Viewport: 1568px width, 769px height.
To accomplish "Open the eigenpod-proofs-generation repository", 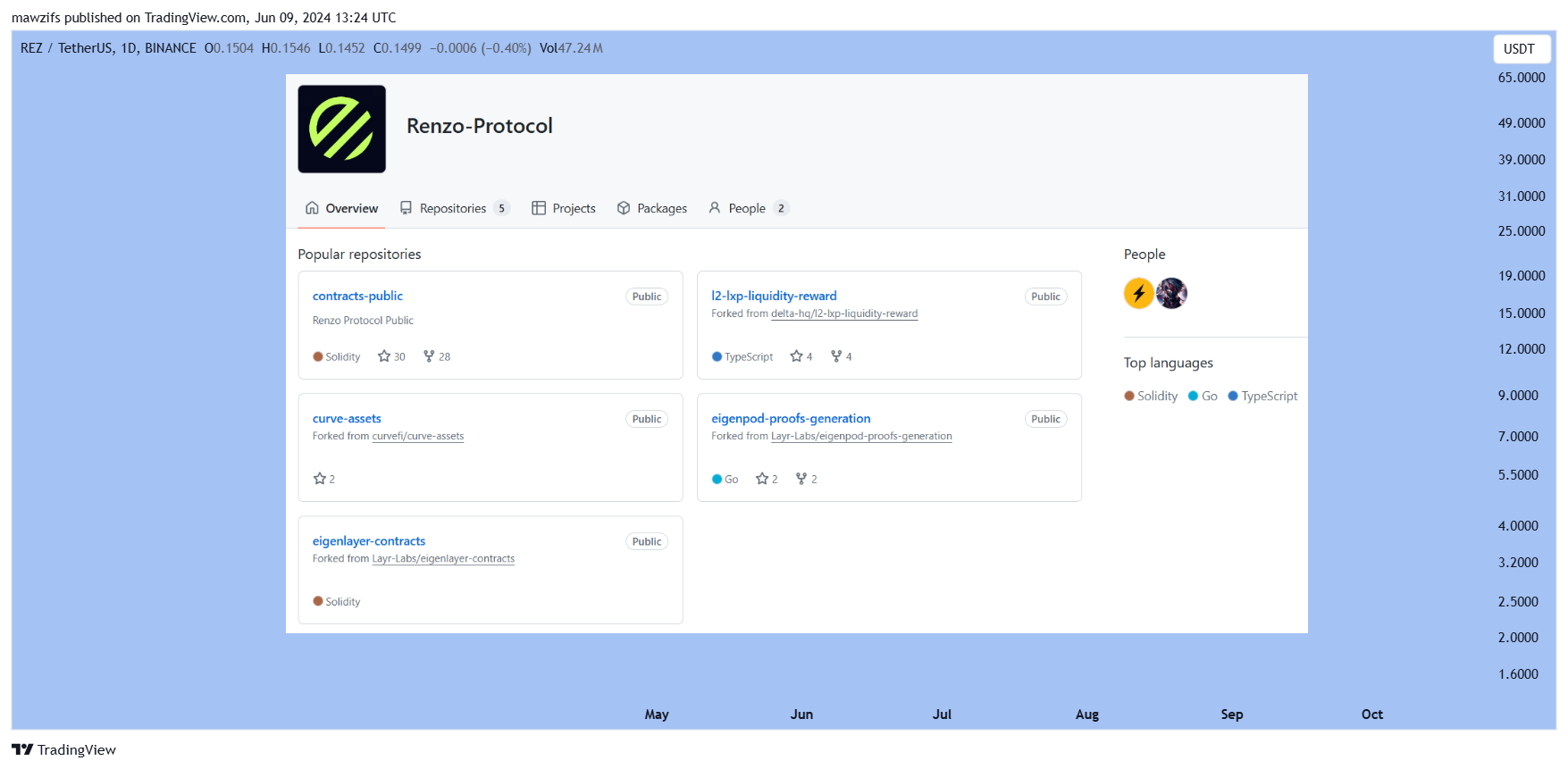I will (x=791, y=418).
